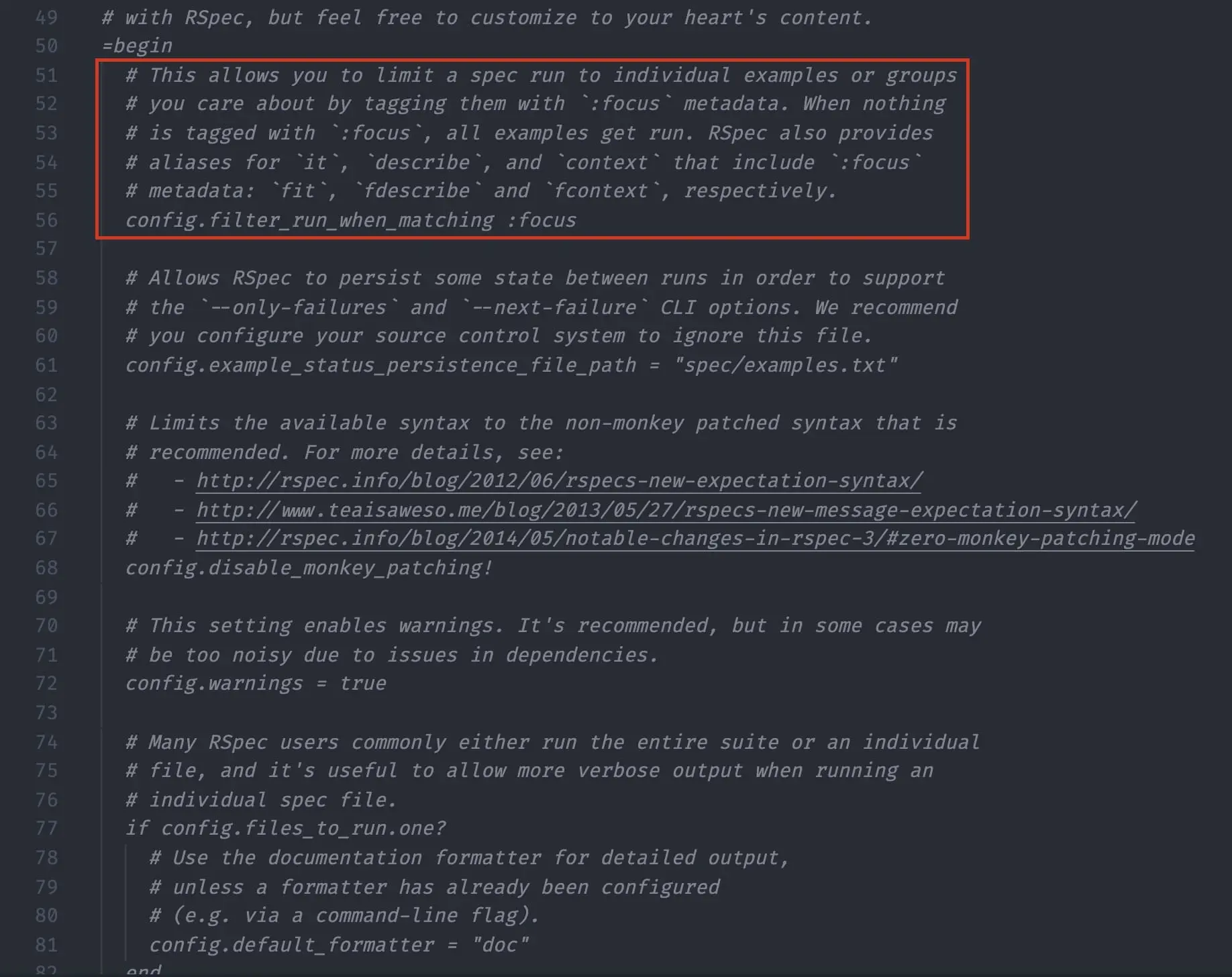Select line number 50 in the gutter
This screenshot has height=977, width=1232.
(x=46, y=46)
